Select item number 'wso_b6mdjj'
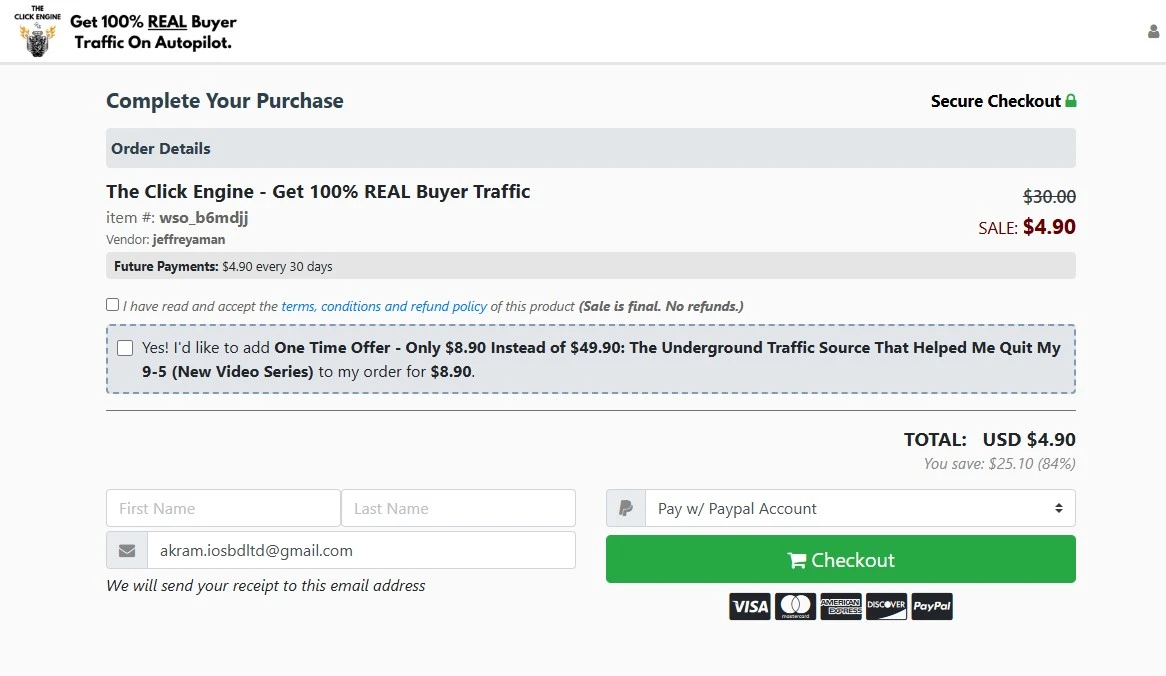This screenshot has width=1166, height=676. point(204,218)
